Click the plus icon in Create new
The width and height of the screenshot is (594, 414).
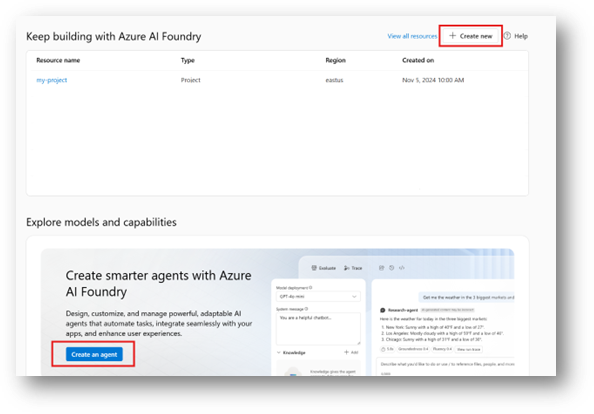452,36
